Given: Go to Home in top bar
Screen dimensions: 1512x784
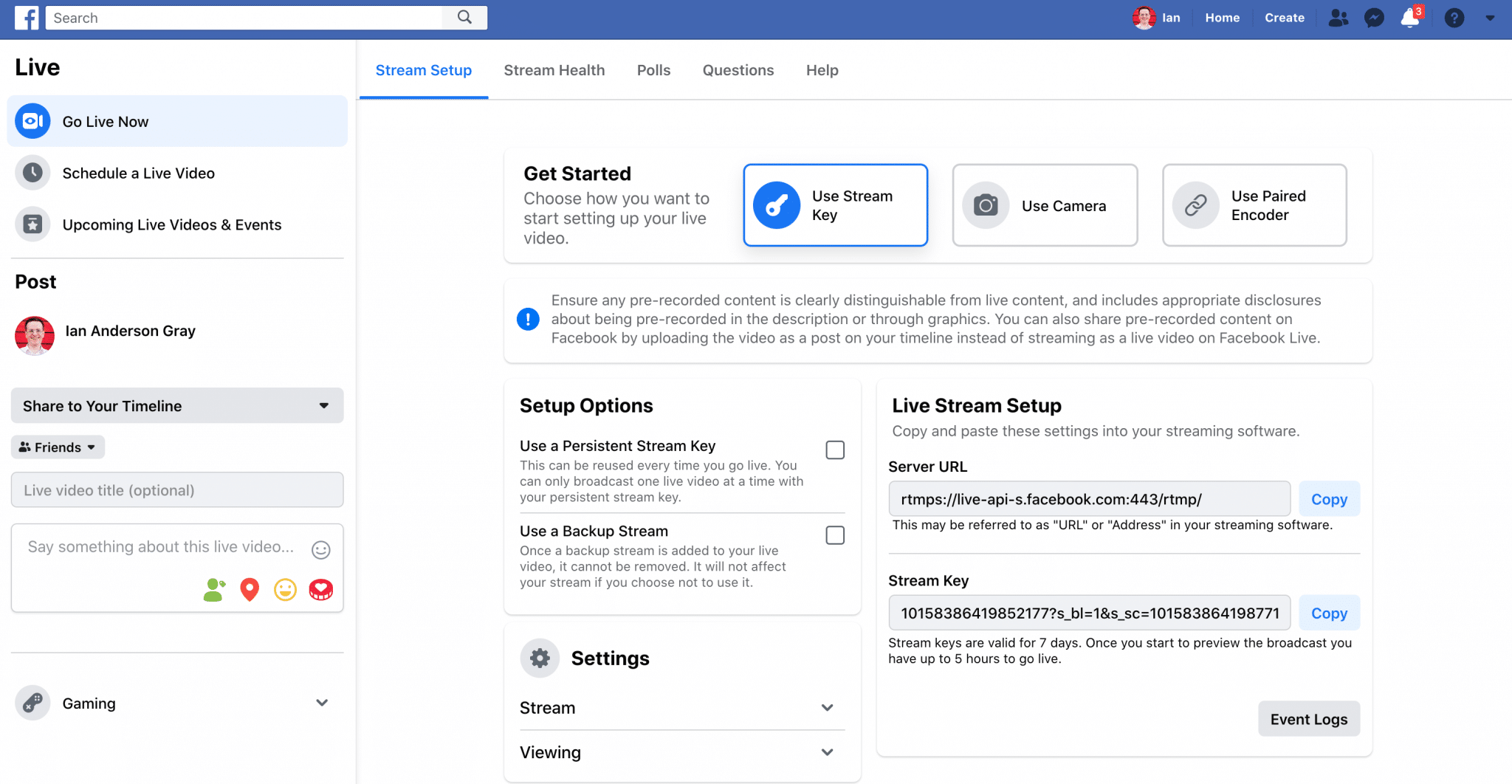Looking at the screenshot, I should (1222, 18).
